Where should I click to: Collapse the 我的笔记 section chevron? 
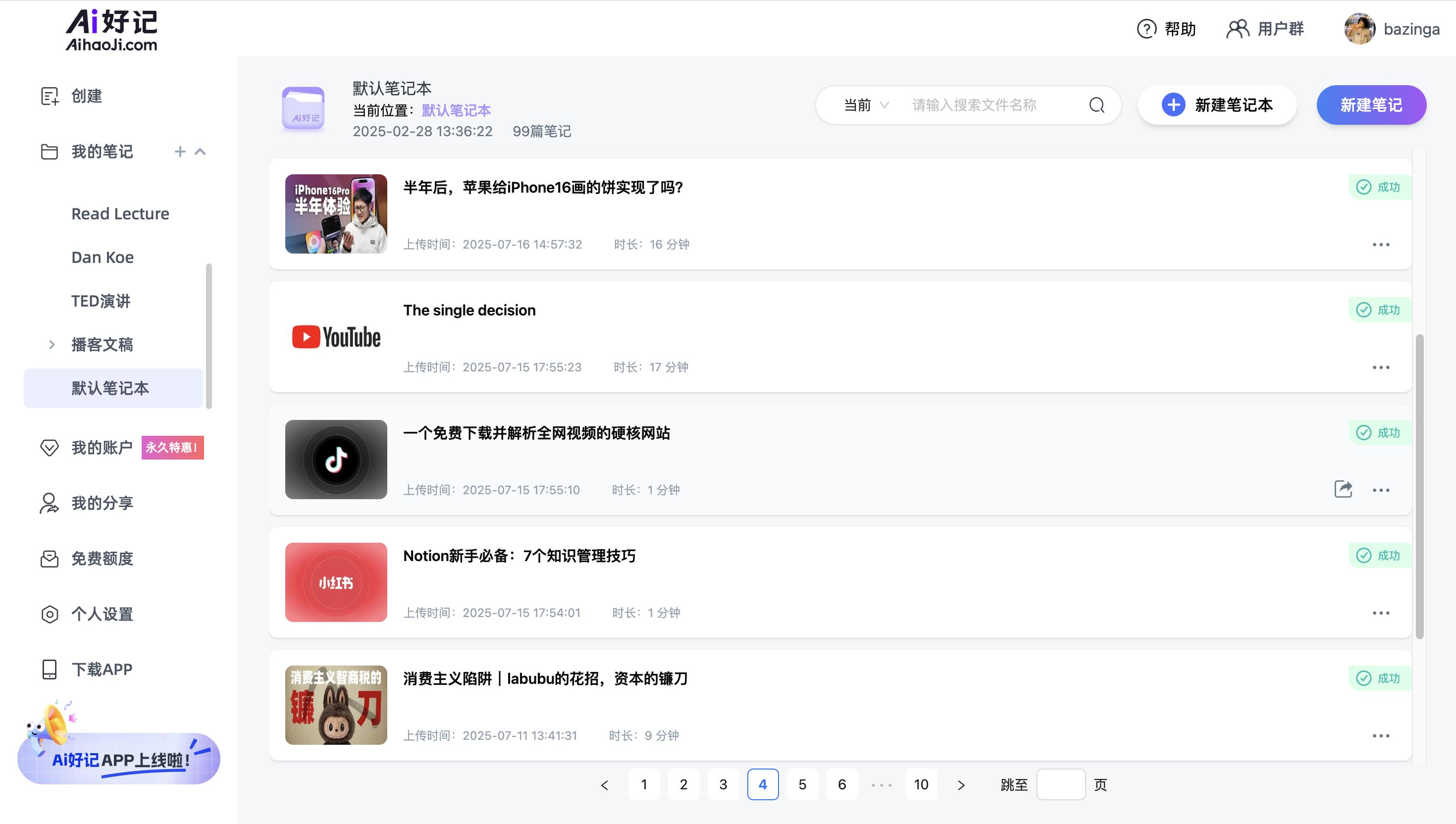(200, 152)
